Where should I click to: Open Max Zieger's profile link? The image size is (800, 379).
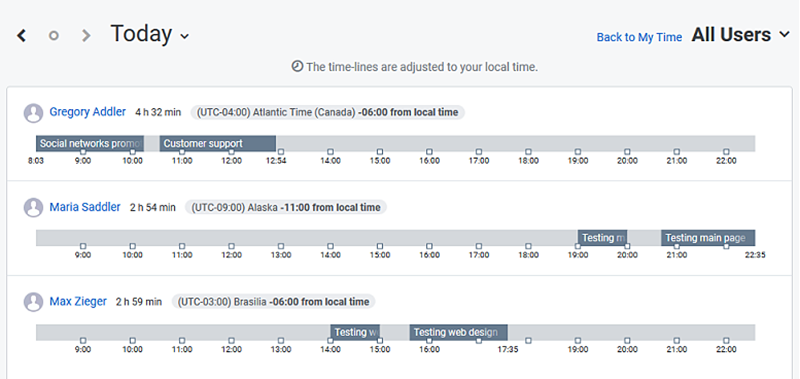pyautogui.click(x=78, y=301)
